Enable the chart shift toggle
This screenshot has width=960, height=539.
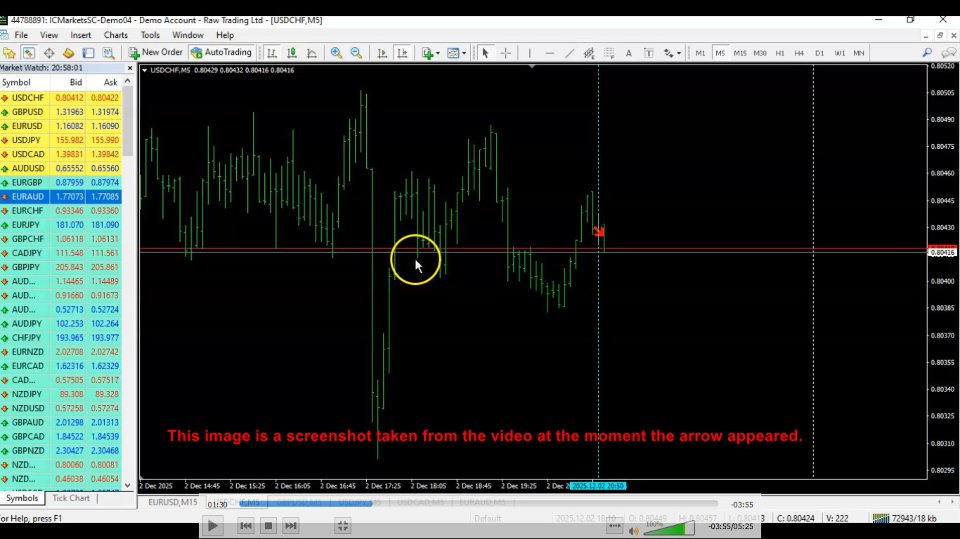click(x=402, y=53)
